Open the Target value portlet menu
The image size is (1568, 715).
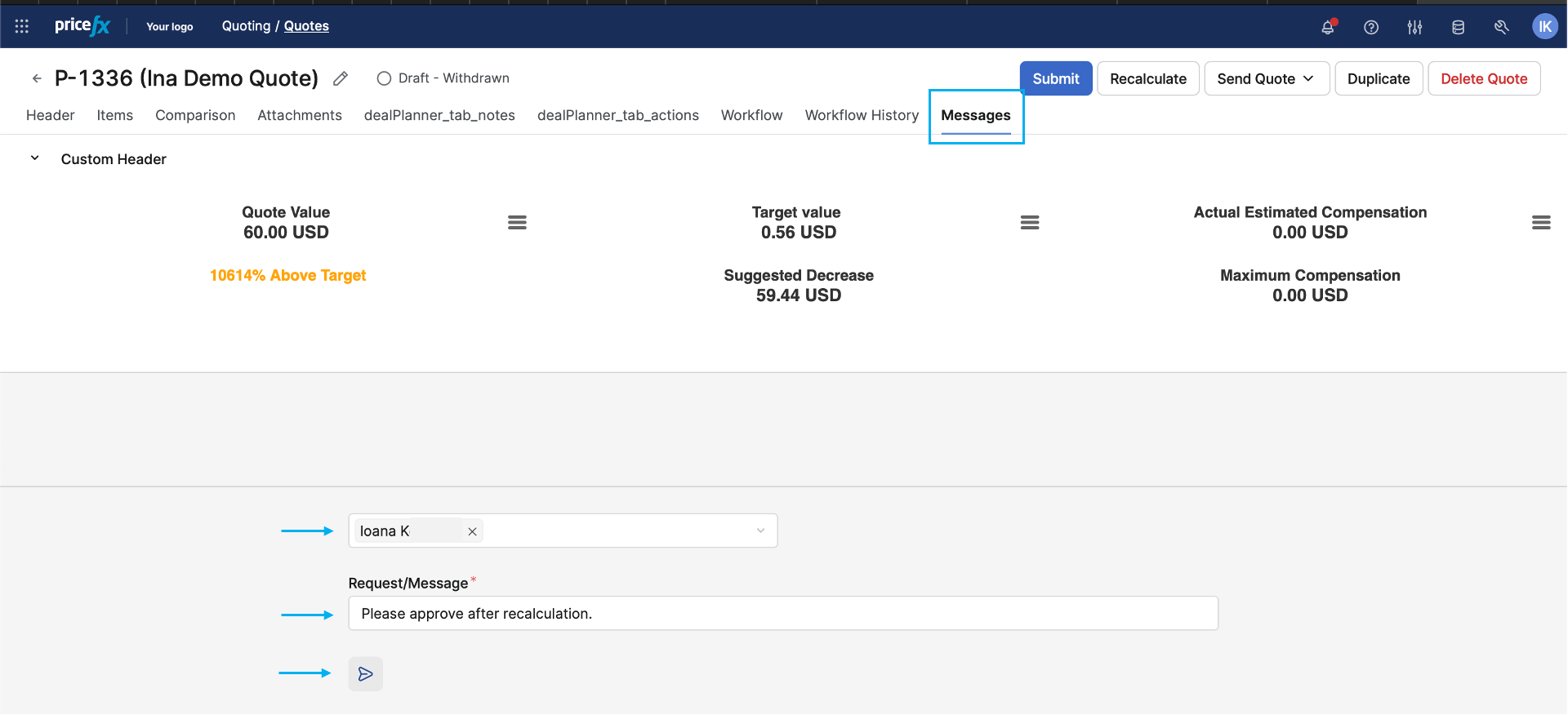point(1029,222)
